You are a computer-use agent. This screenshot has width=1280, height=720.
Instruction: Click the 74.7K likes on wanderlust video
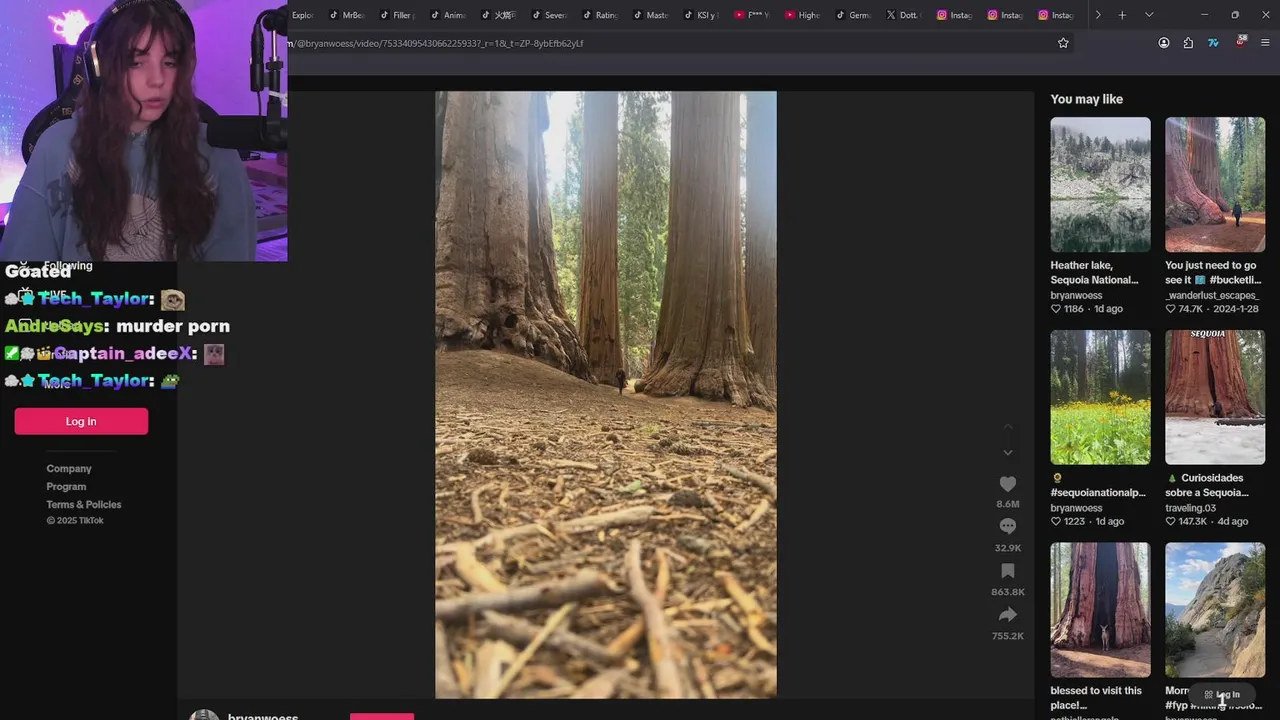click(x=1190, y=309)
